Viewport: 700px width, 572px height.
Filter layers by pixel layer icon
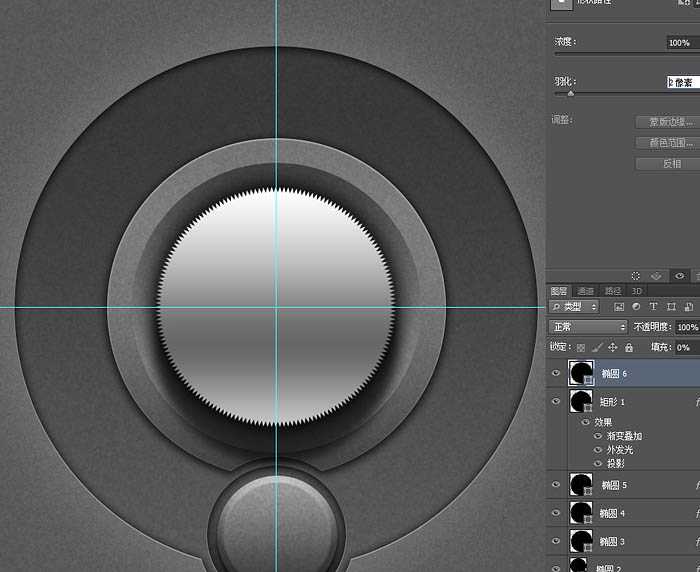619,307
